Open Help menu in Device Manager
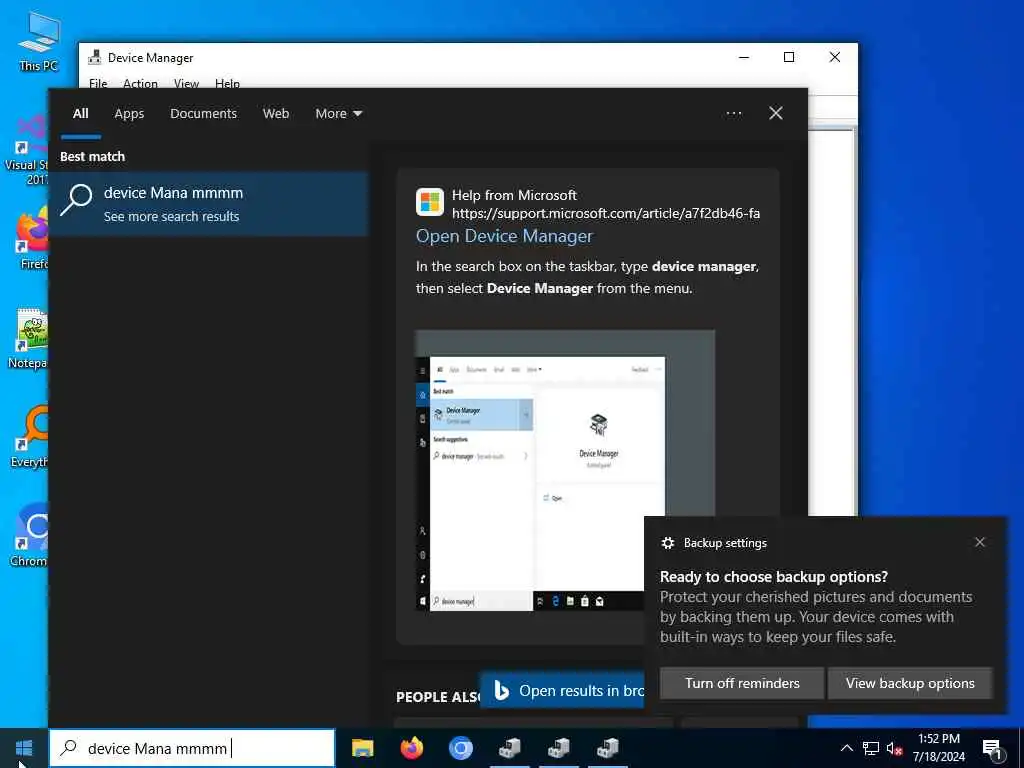This screenshot has width=1024, height=768. click(227, 84)
